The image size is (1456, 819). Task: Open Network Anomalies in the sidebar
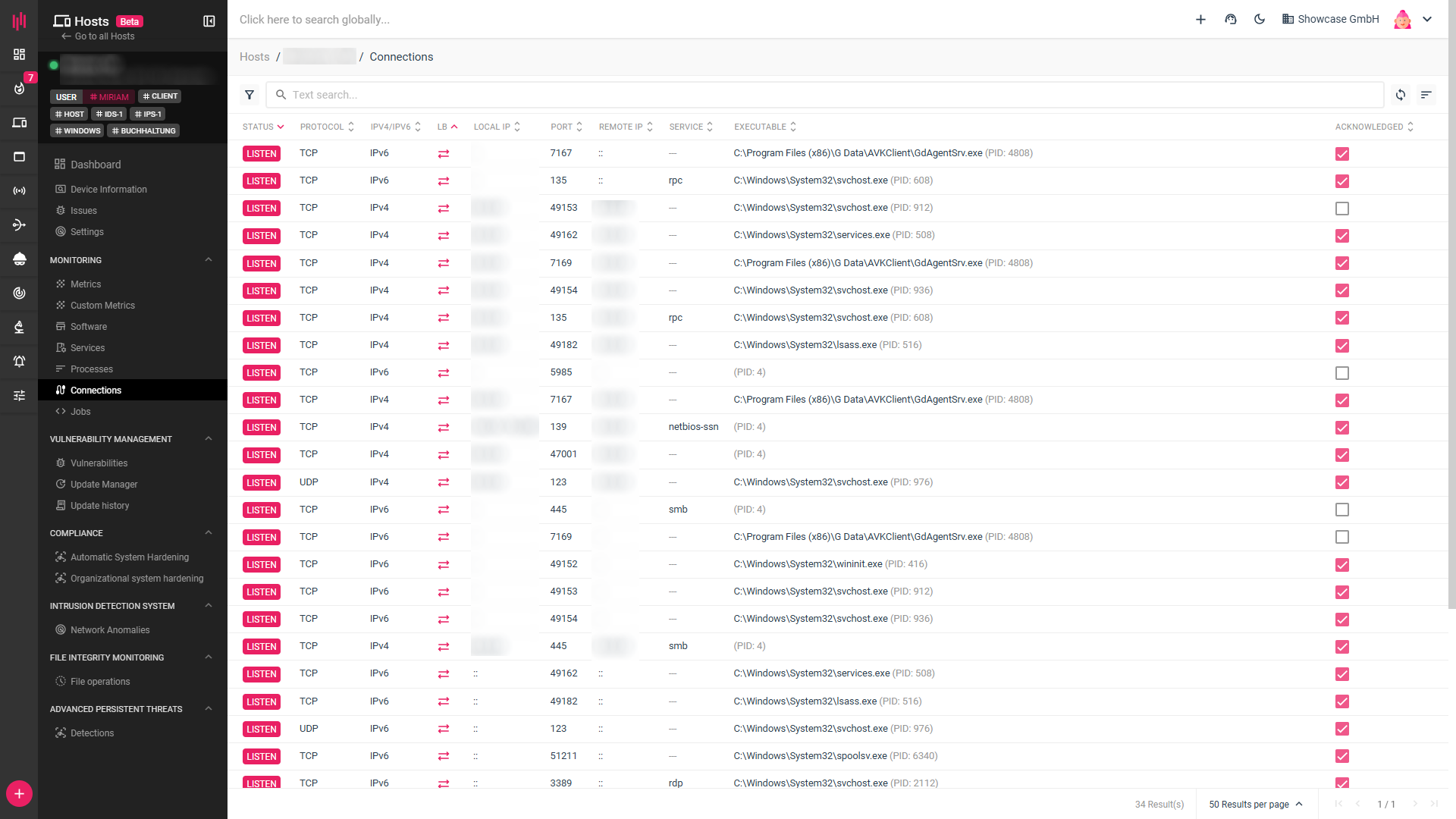pyautogui.click(x=110, y=630)
